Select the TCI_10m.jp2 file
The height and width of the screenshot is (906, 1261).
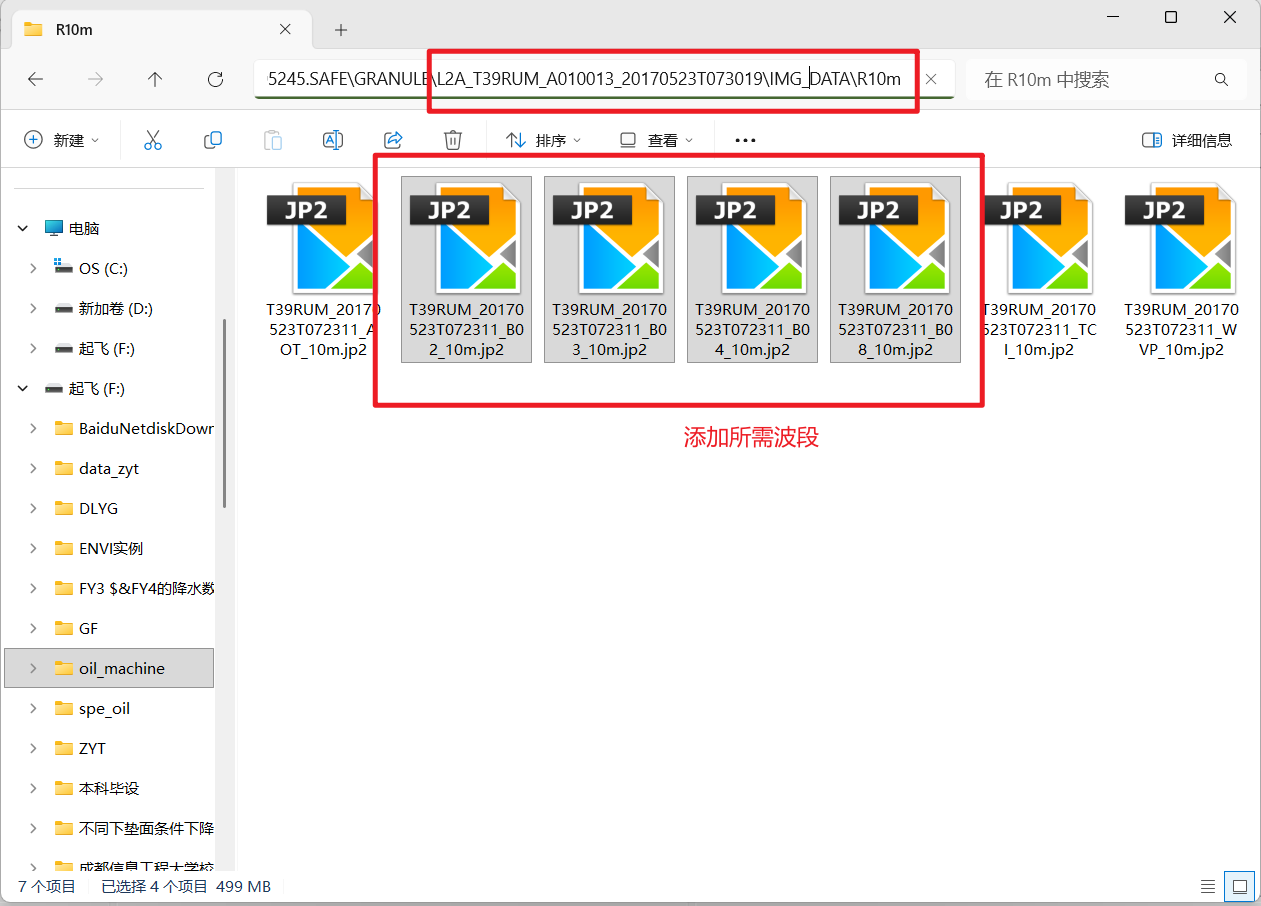[x=1038, y=269]
